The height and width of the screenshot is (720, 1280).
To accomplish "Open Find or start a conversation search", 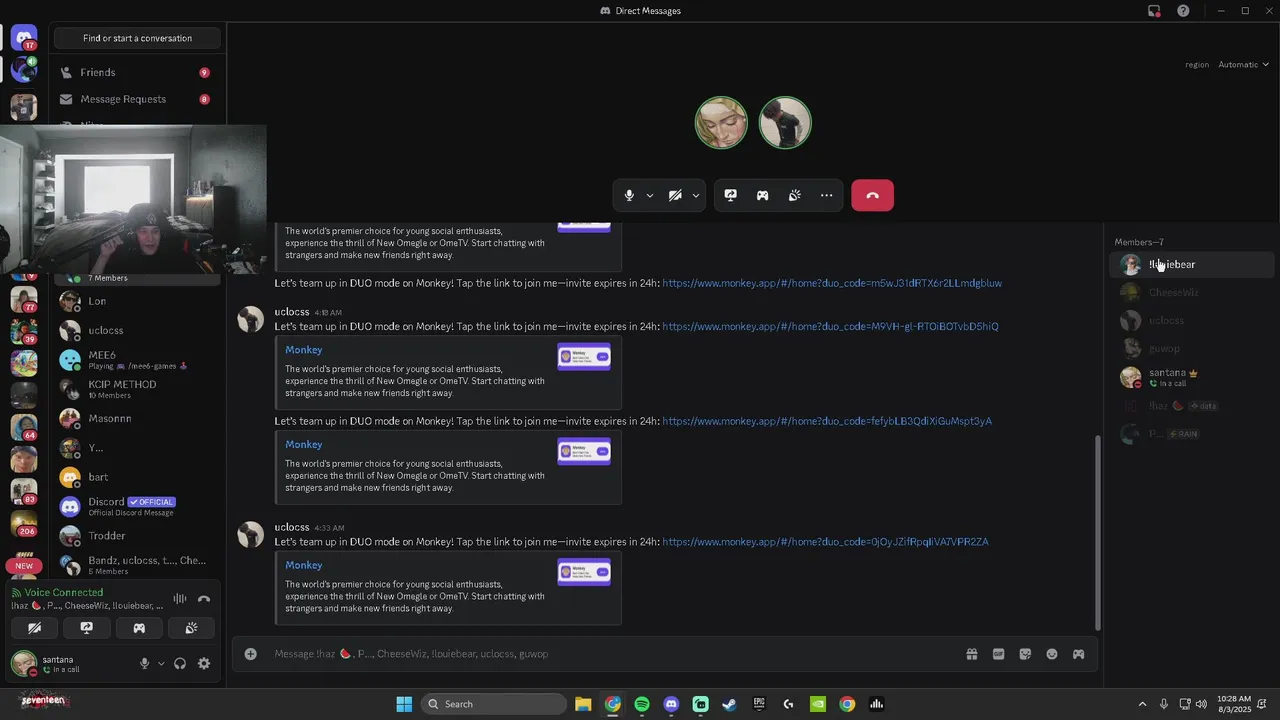I will (137, 38).
